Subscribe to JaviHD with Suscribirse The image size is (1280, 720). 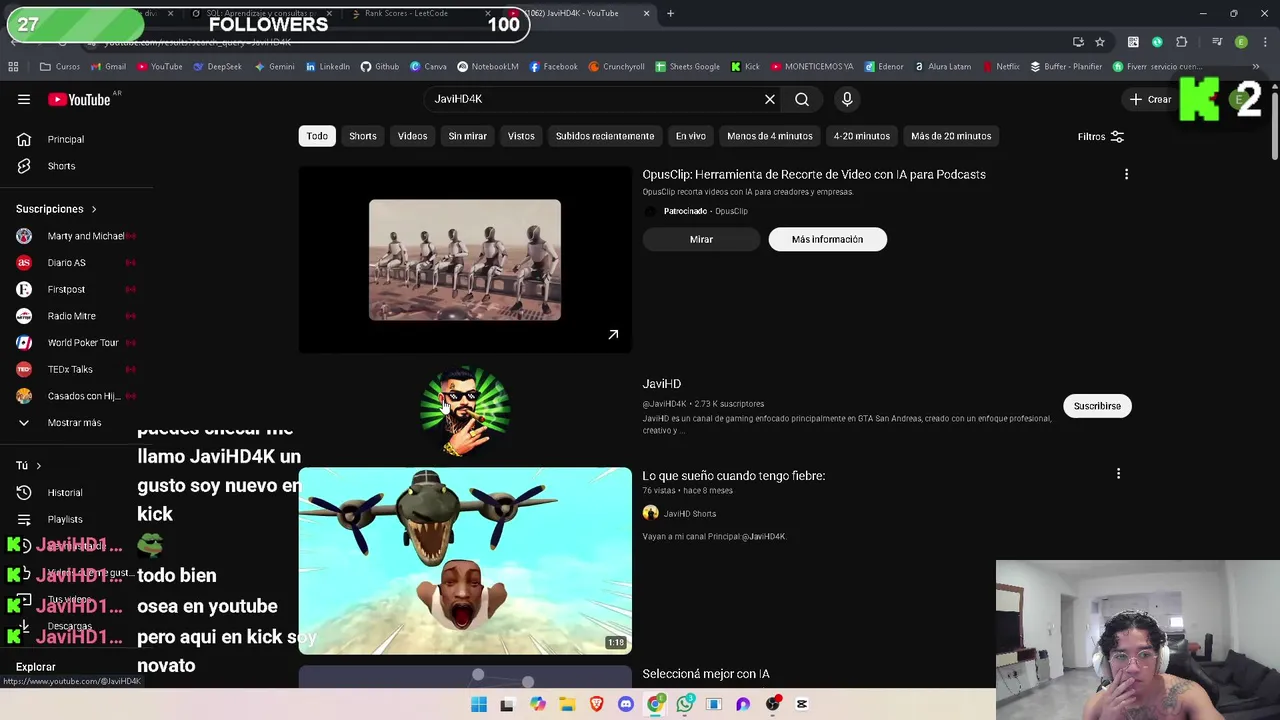1097,406
